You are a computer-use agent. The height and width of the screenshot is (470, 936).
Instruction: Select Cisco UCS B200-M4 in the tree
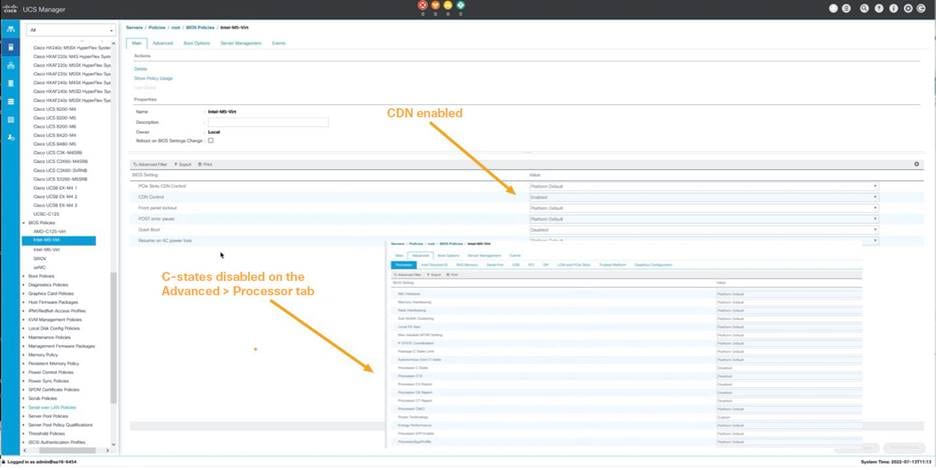[54, 109]
